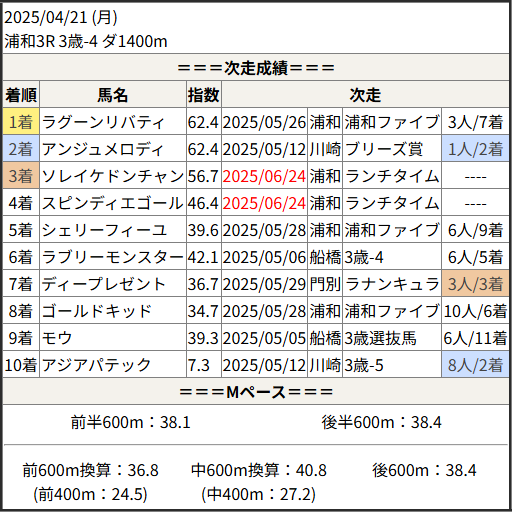Click the 3人/3着 orange result cell
Image resolution: width=512 pixels, height=512 pixels.
click(x=475, y=284)
